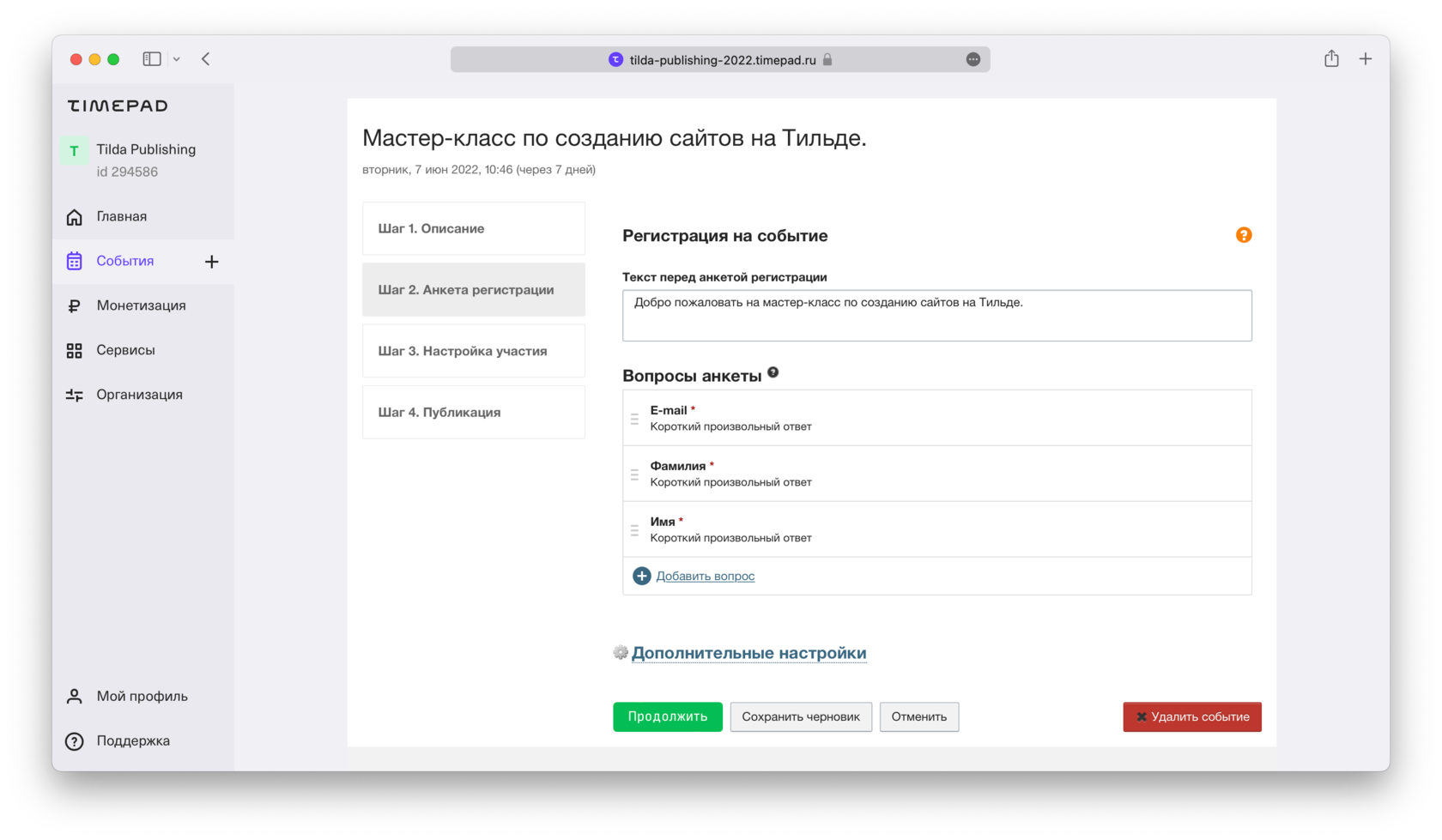Click the Отменить button

[x=919, y=716]
